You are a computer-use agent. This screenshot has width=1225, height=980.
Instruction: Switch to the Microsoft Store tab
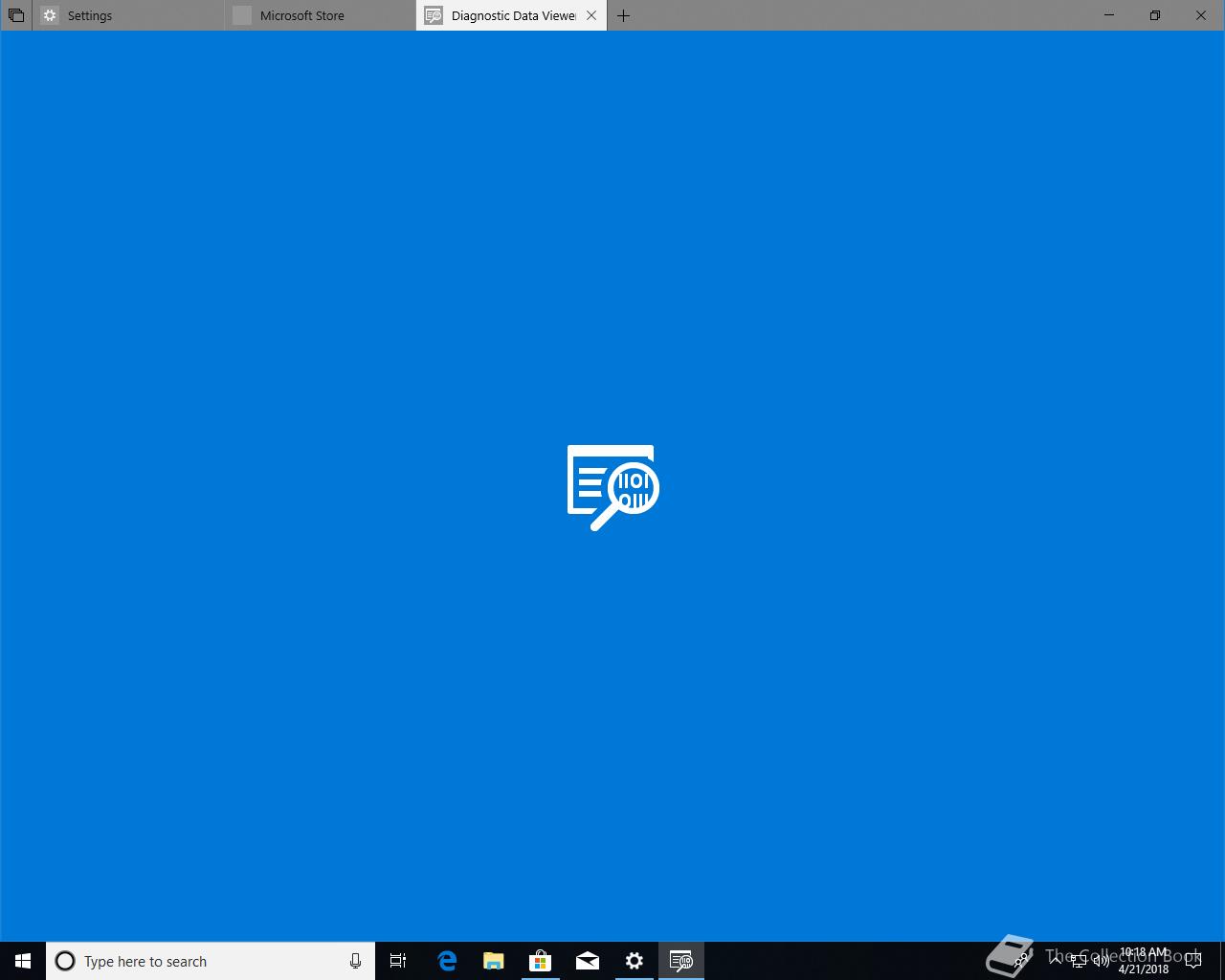point(321,15)
